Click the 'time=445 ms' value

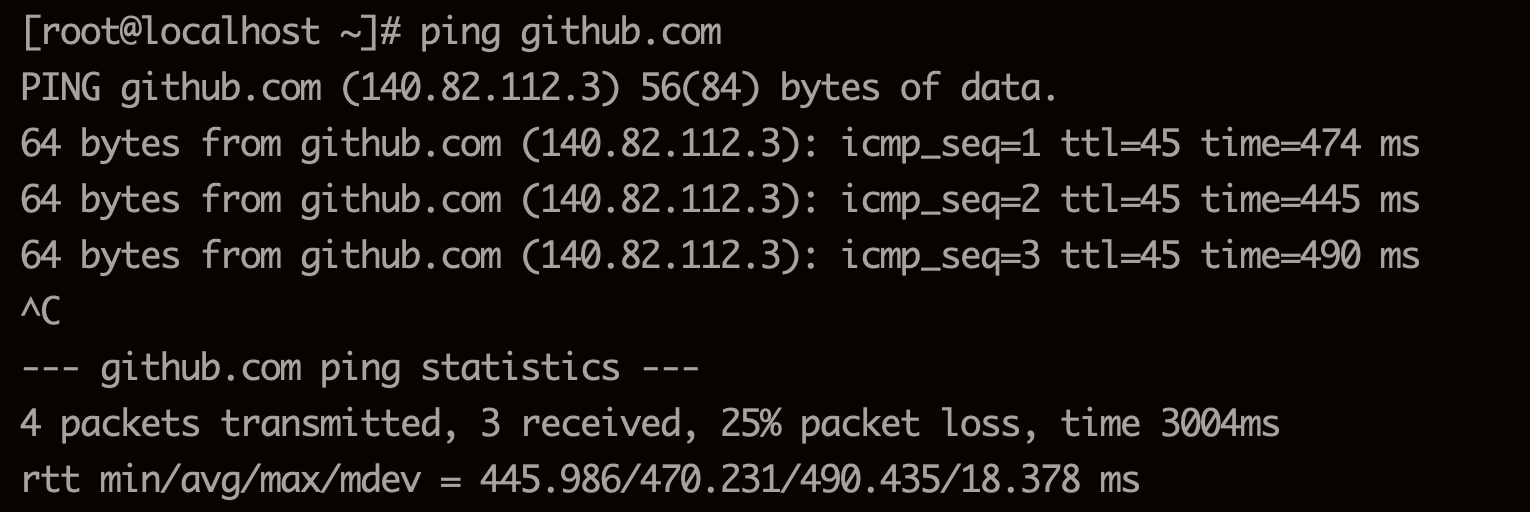(1310, 200)
